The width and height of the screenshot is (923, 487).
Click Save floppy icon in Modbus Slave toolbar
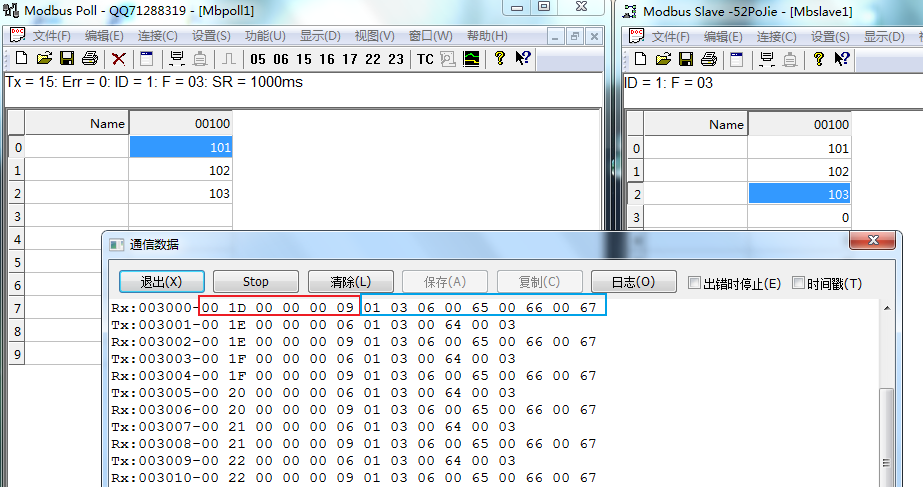click(x=686, y=59)
